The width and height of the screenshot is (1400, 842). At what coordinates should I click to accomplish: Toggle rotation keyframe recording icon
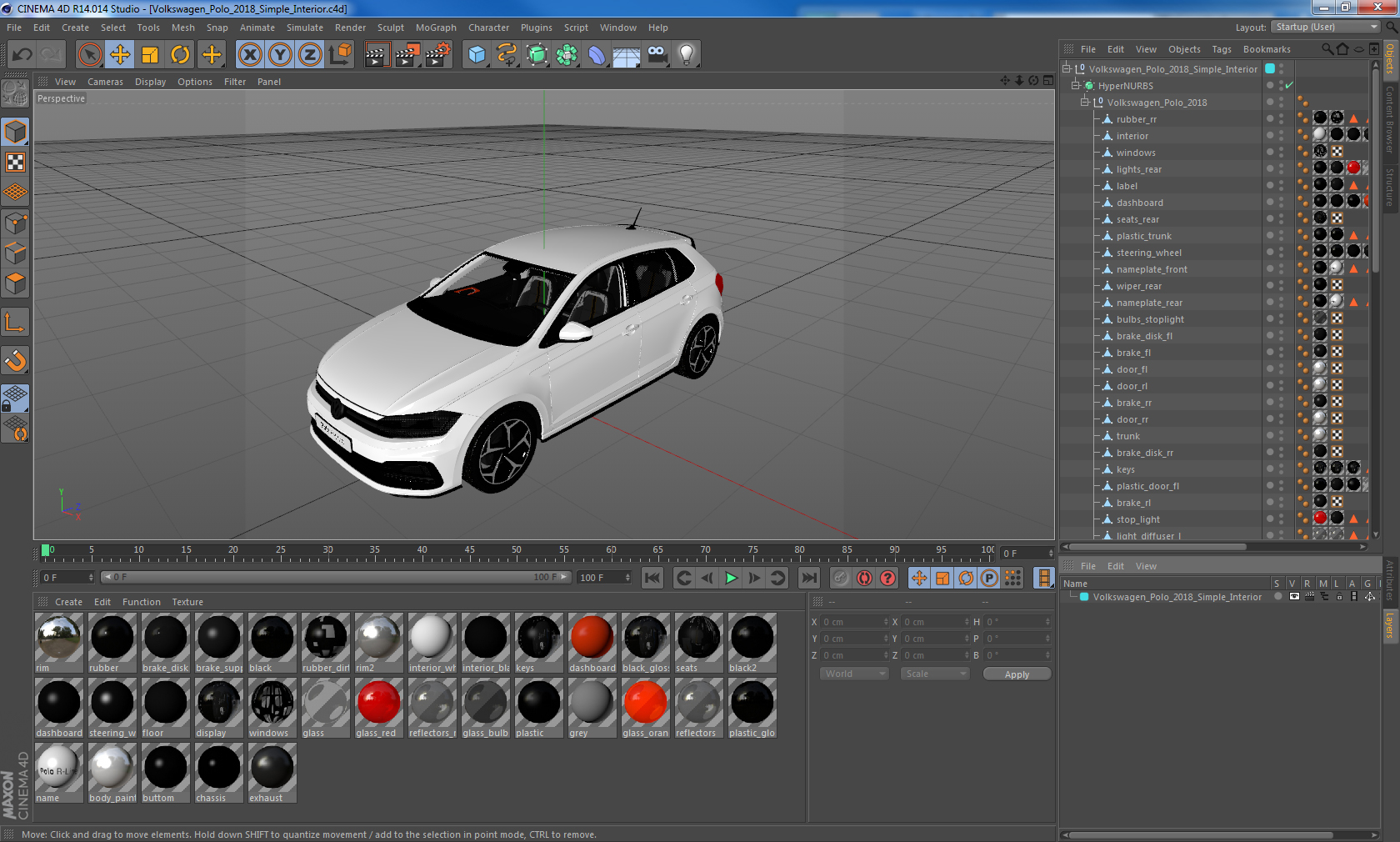click(966, 578)
